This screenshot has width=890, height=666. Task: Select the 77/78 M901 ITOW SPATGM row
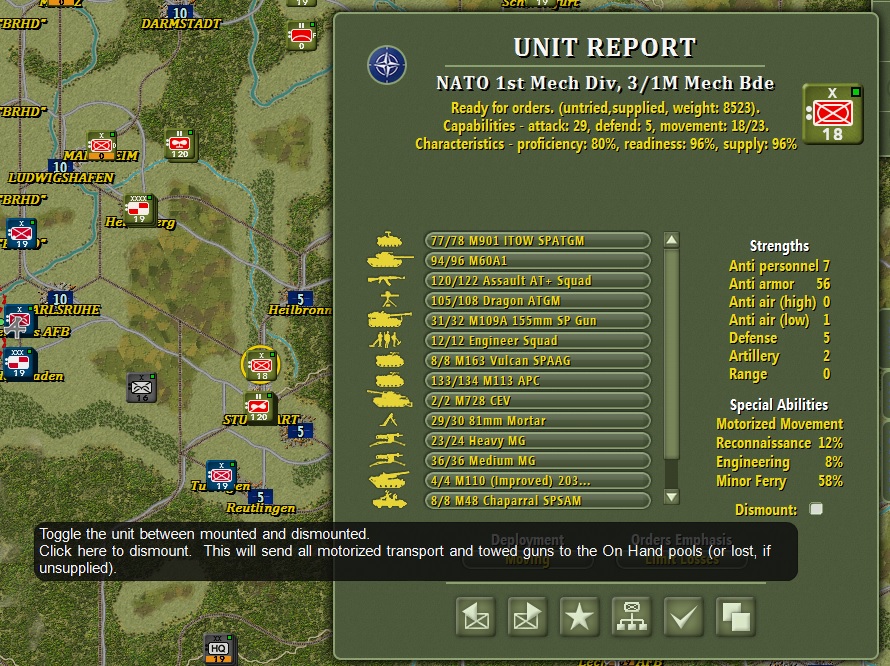pyautogui.click(x=538, y=240)
